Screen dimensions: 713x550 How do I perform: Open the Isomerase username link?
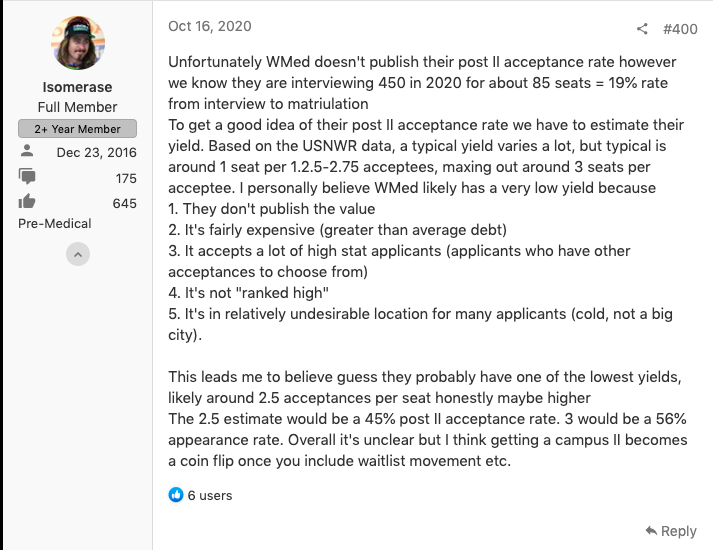77,87
